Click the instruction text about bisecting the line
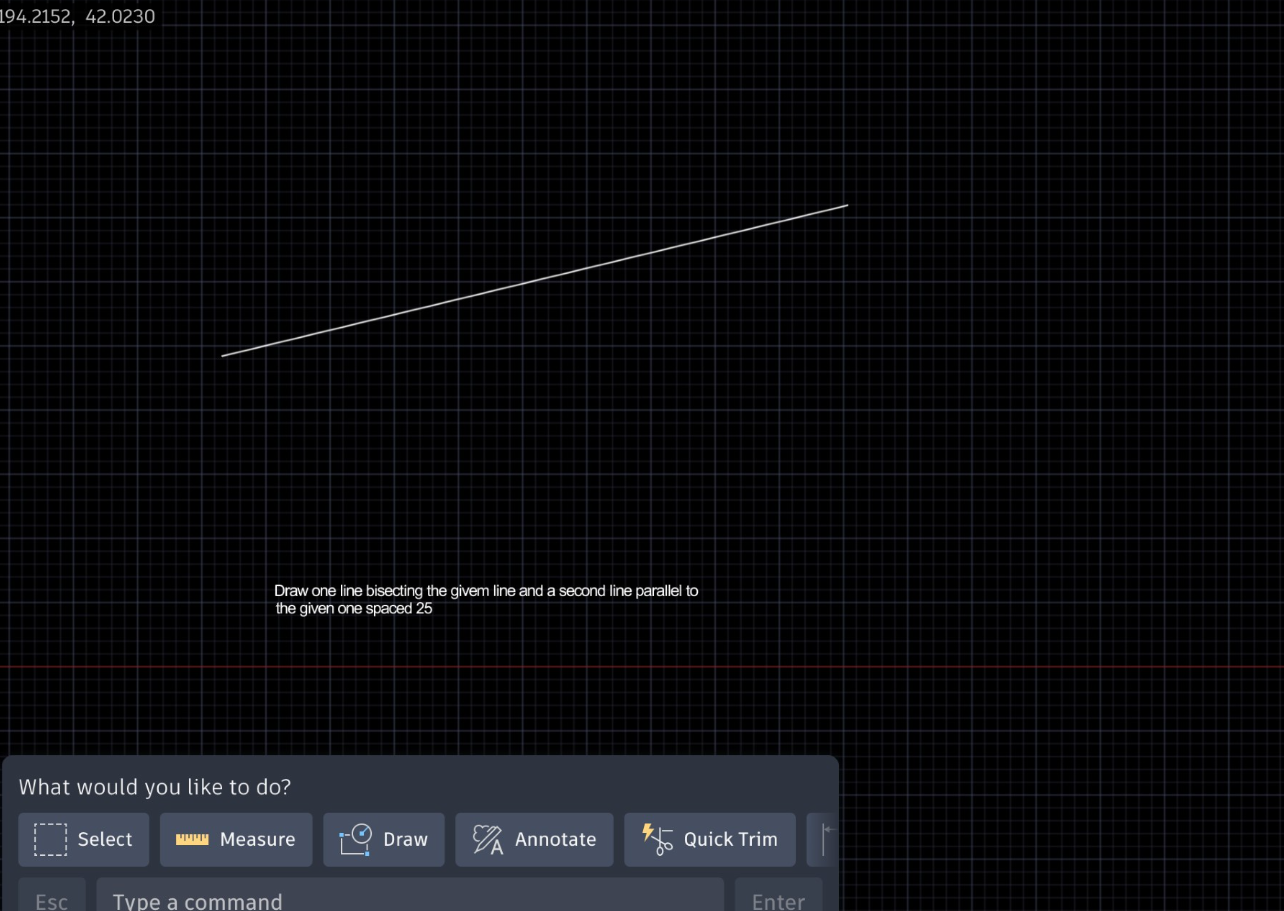The image size is (1284, 911). pos(486,598)
